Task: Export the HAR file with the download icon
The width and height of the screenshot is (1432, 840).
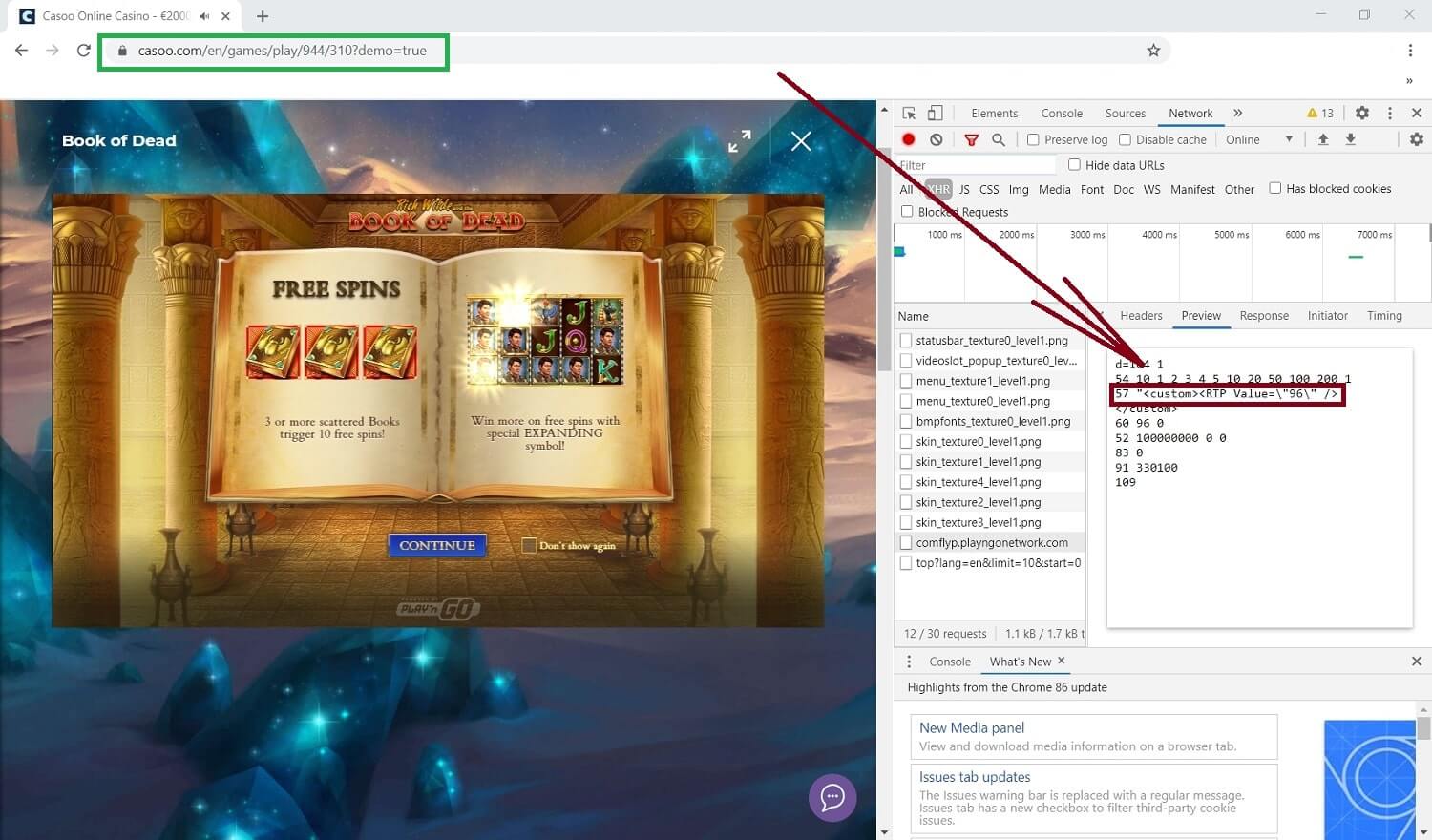Action: click(x=1351, y=139)
